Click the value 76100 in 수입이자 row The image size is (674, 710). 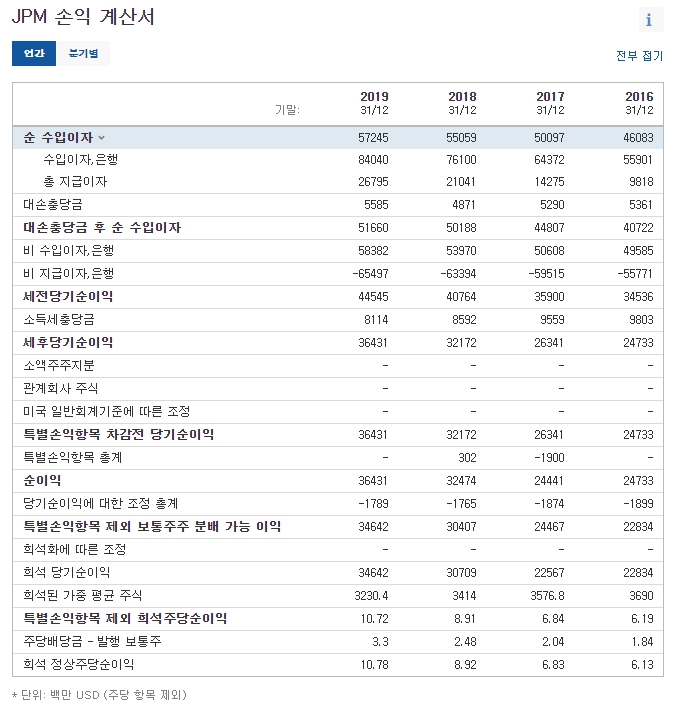(461, 160)
